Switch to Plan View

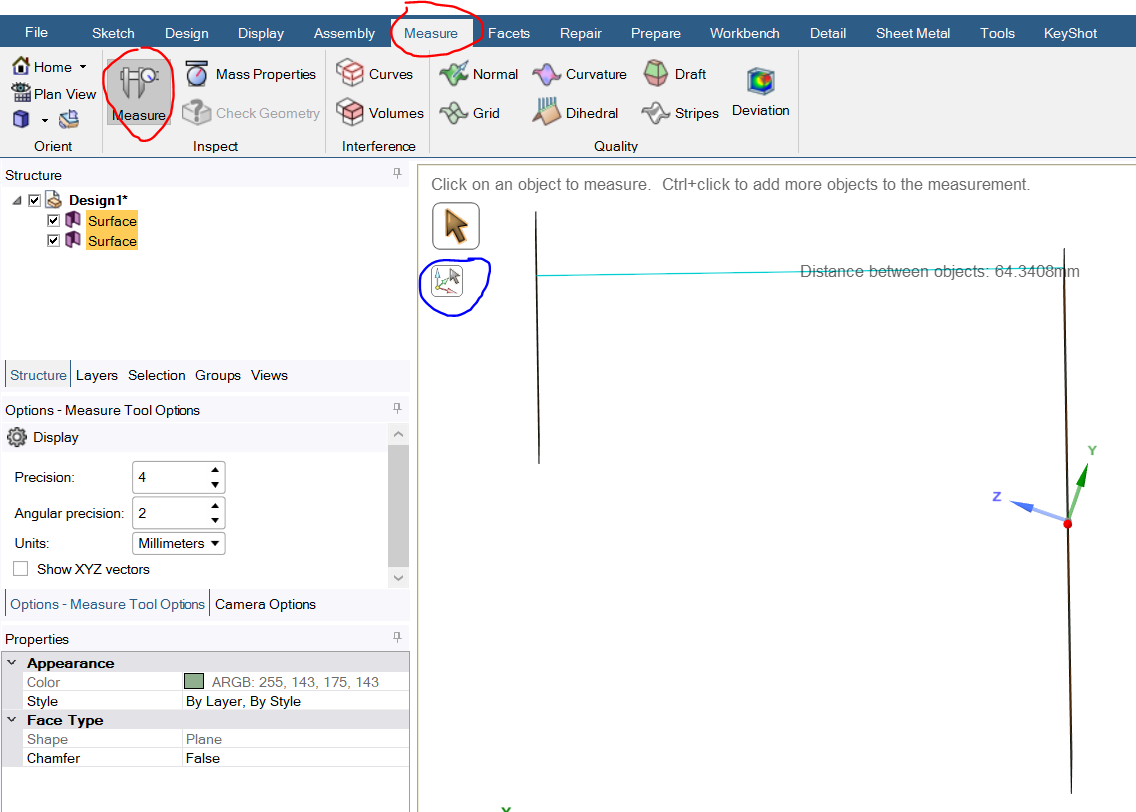pos(54,93)
